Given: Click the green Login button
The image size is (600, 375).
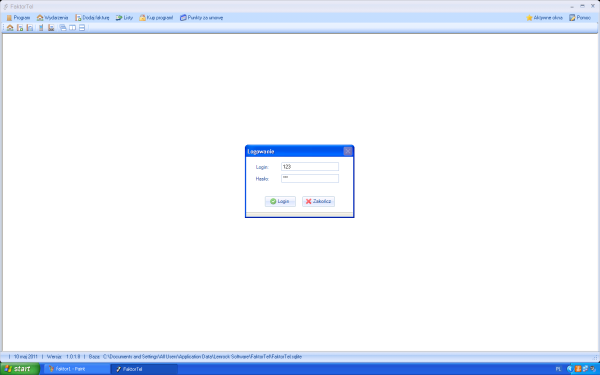Looking at the screenshot, I should (280, 201).
